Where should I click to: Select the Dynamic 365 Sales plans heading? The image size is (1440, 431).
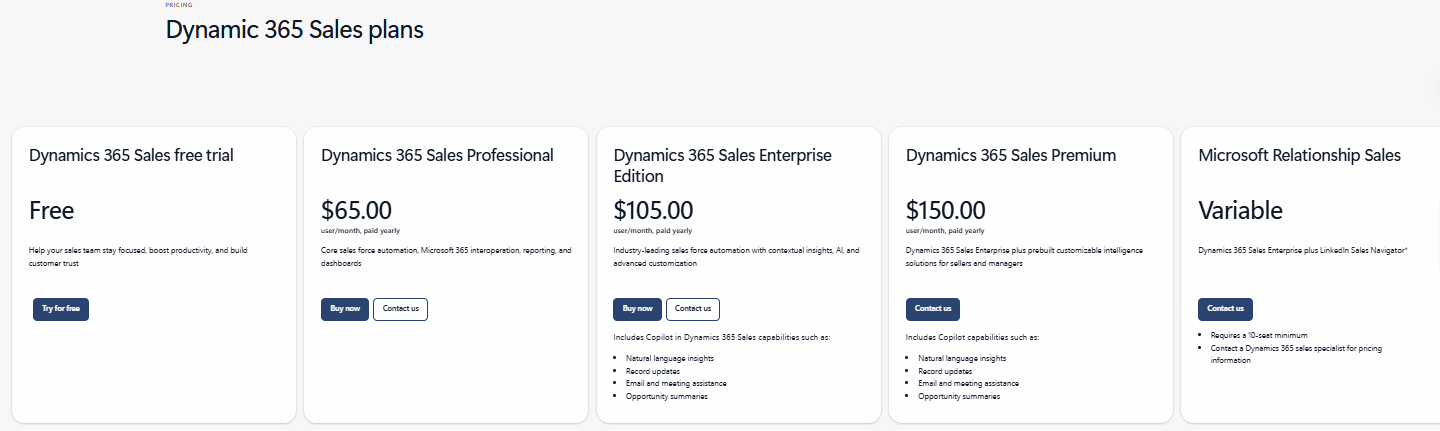pos(295,30)
